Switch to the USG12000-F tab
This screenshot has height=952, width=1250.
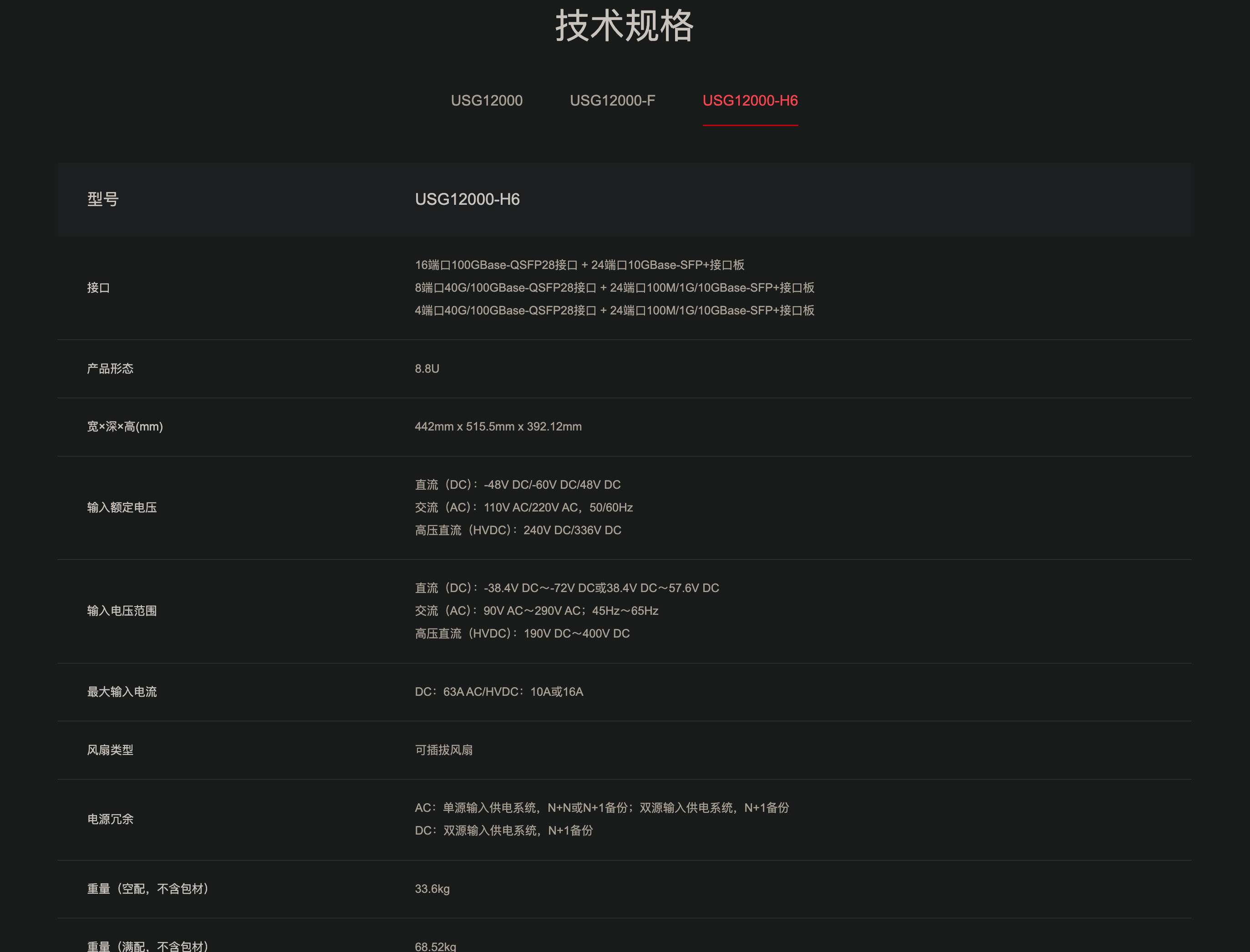(x=612, y=100)
